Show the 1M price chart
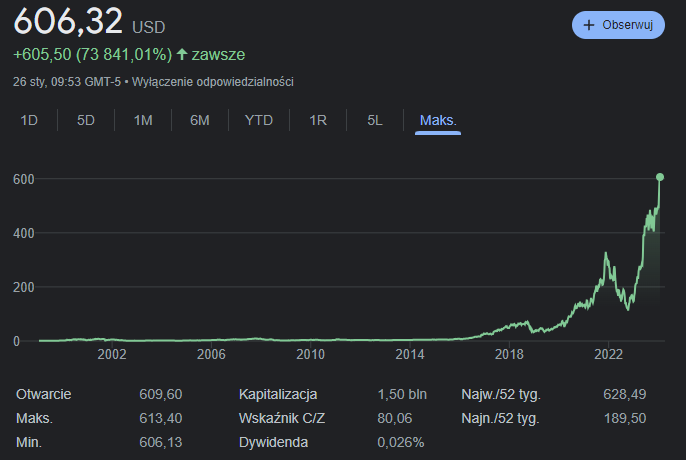This screenshot has width=686, height=460. (143, 120)
